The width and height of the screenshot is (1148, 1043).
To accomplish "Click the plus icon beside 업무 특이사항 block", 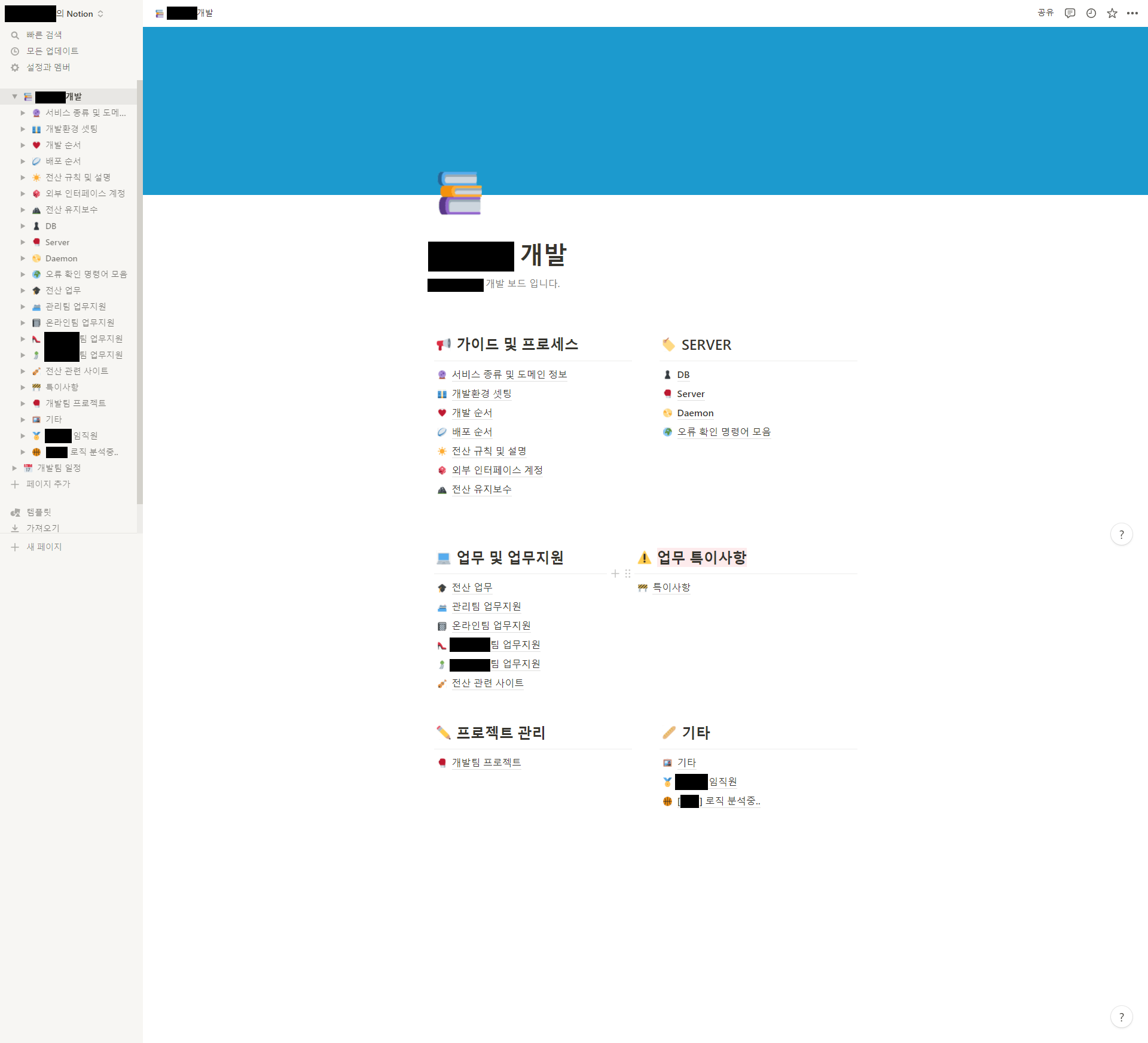I will (x=615, y=574).
